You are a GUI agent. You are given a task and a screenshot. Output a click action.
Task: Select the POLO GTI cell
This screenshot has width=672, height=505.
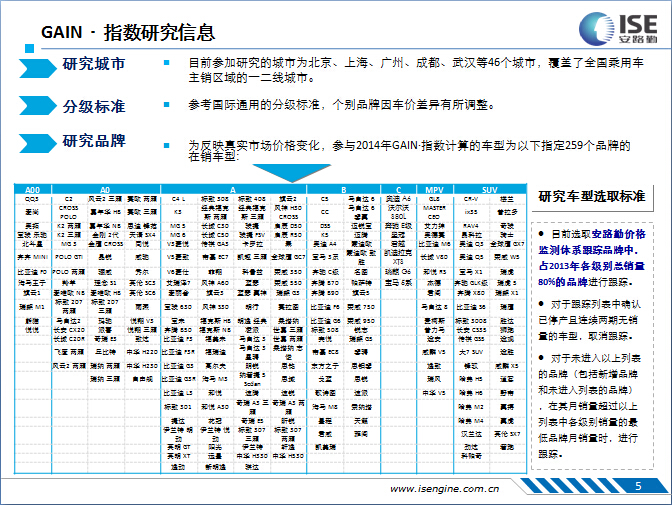(x=69, y=257)
